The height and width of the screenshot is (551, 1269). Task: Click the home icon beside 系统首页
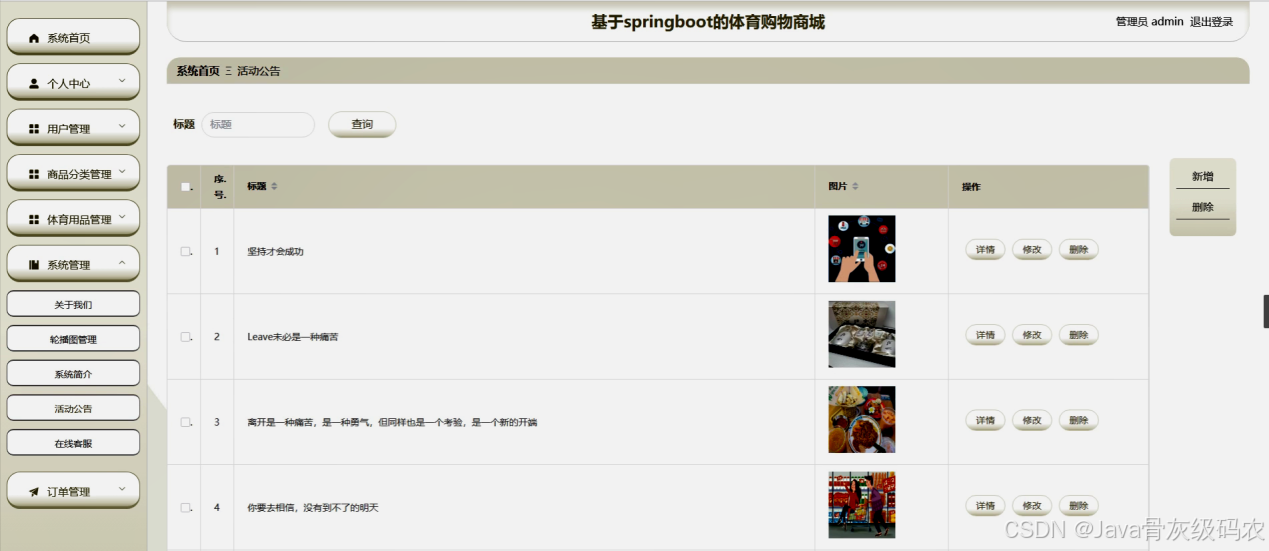[x=34, y=38]
